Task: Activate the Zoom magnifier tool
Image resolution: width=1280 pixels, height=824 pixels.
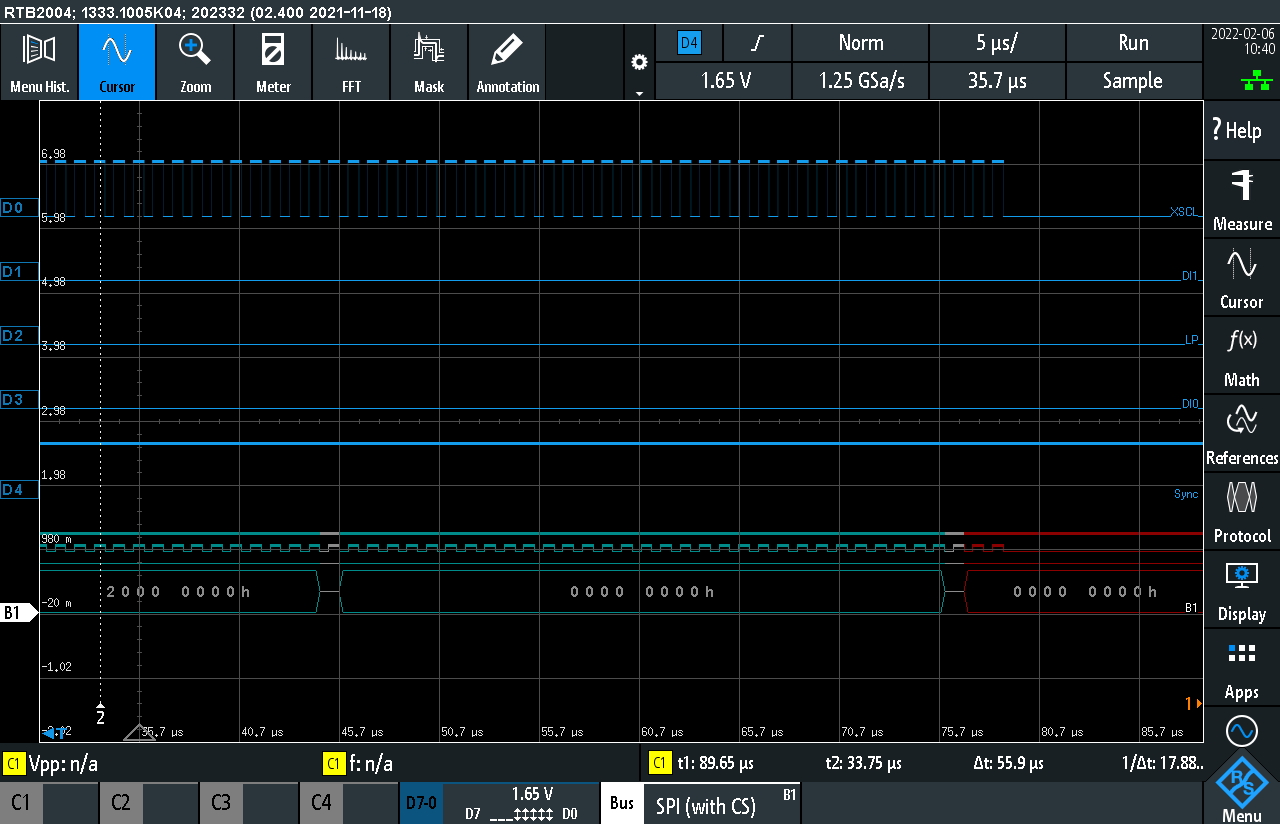Action: coord(195,62)
